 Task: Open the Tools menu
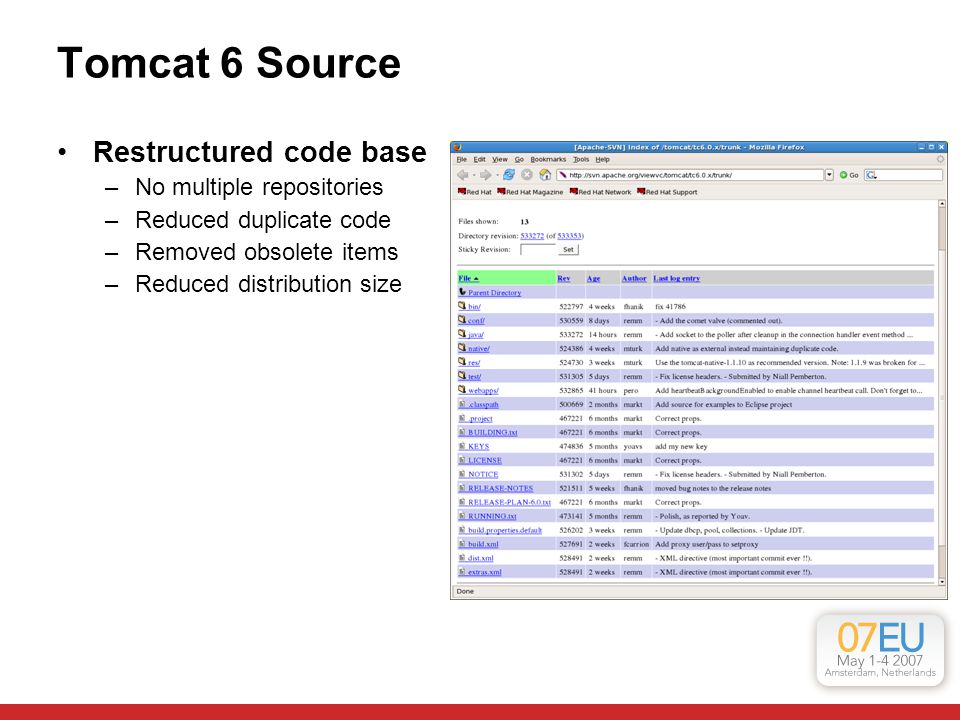coord(581,159)
